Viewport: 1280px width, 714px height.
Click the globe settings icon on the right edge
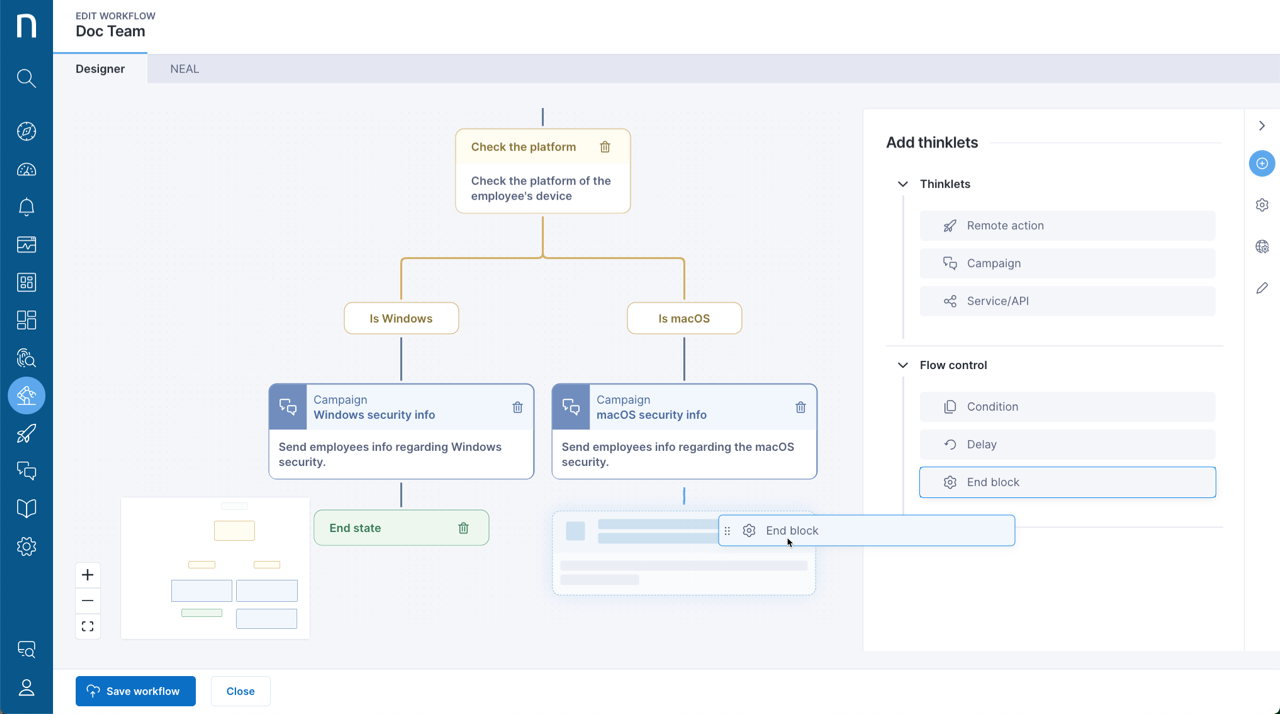(x=1261, y=245)
